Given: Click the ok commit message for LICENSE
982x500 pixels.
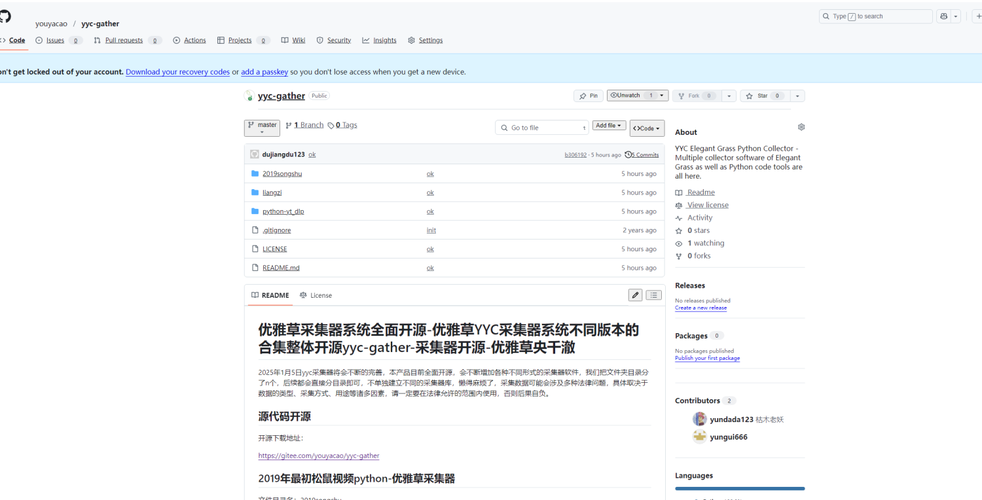Looking at the screenshot, I should 430,249.
